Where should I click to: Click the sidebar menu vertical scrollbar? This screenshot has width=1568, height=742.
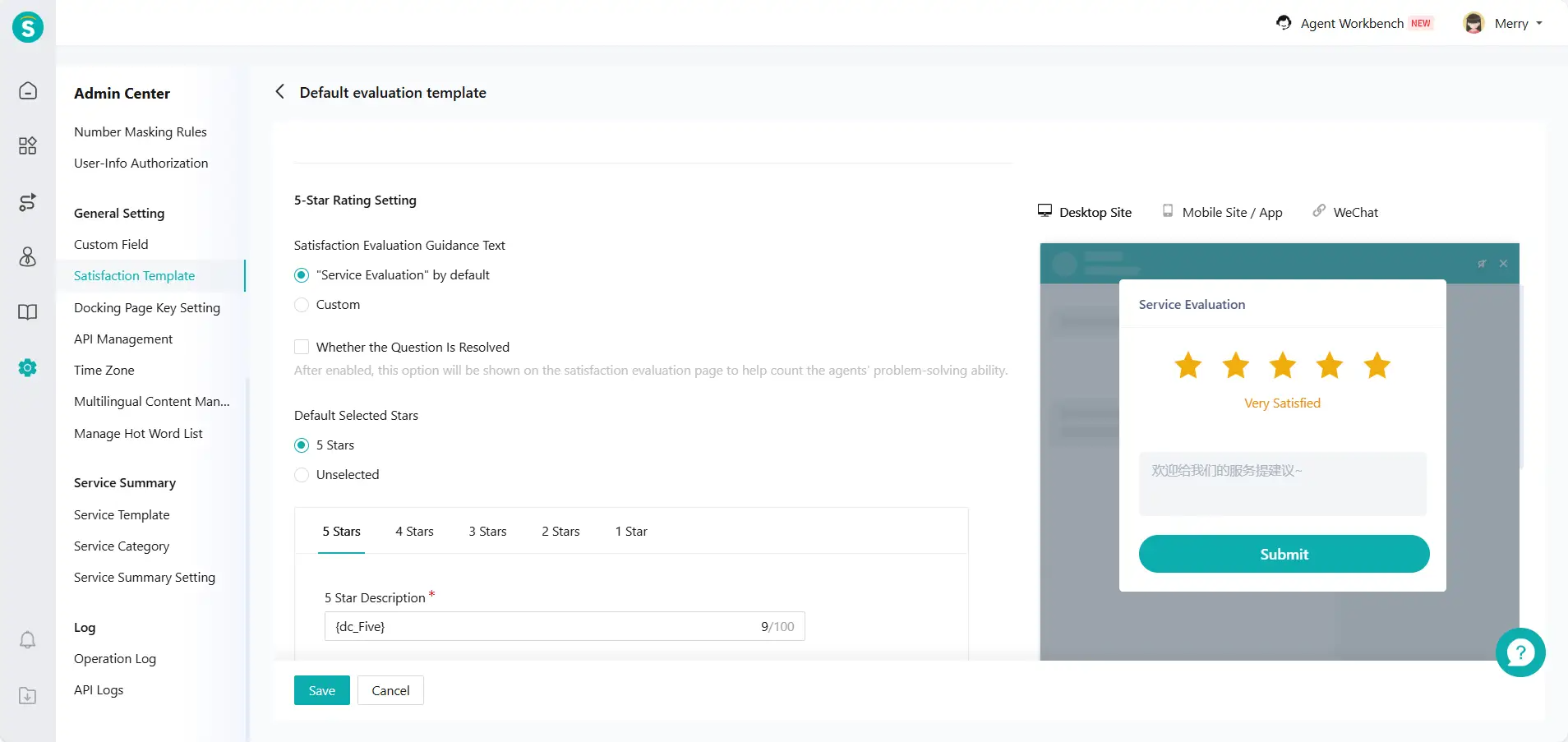[247, 559]
